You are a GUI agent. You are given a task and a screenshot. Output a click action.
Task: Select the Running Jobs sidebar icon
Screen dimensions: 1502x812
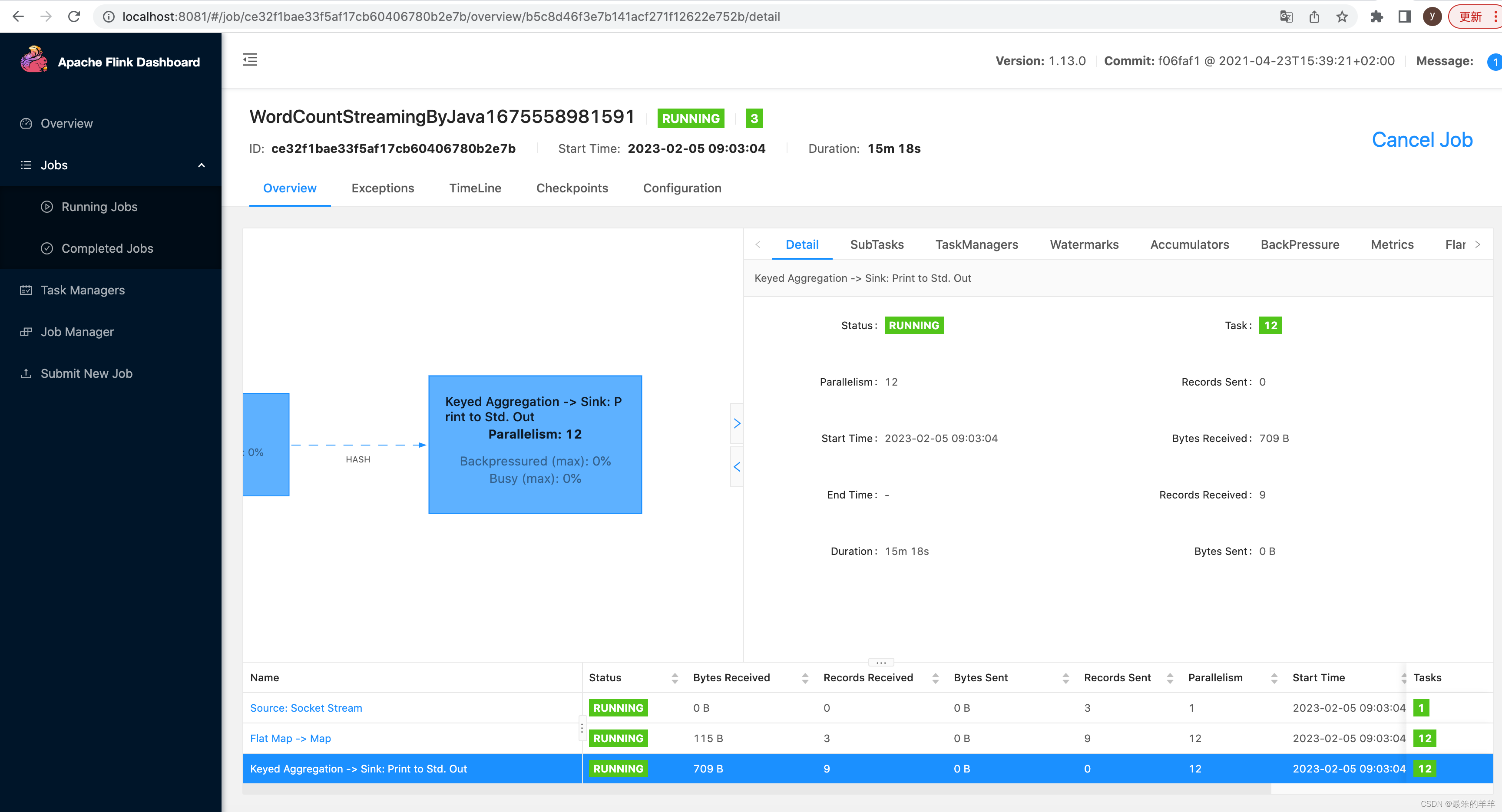tap(46, 206)
